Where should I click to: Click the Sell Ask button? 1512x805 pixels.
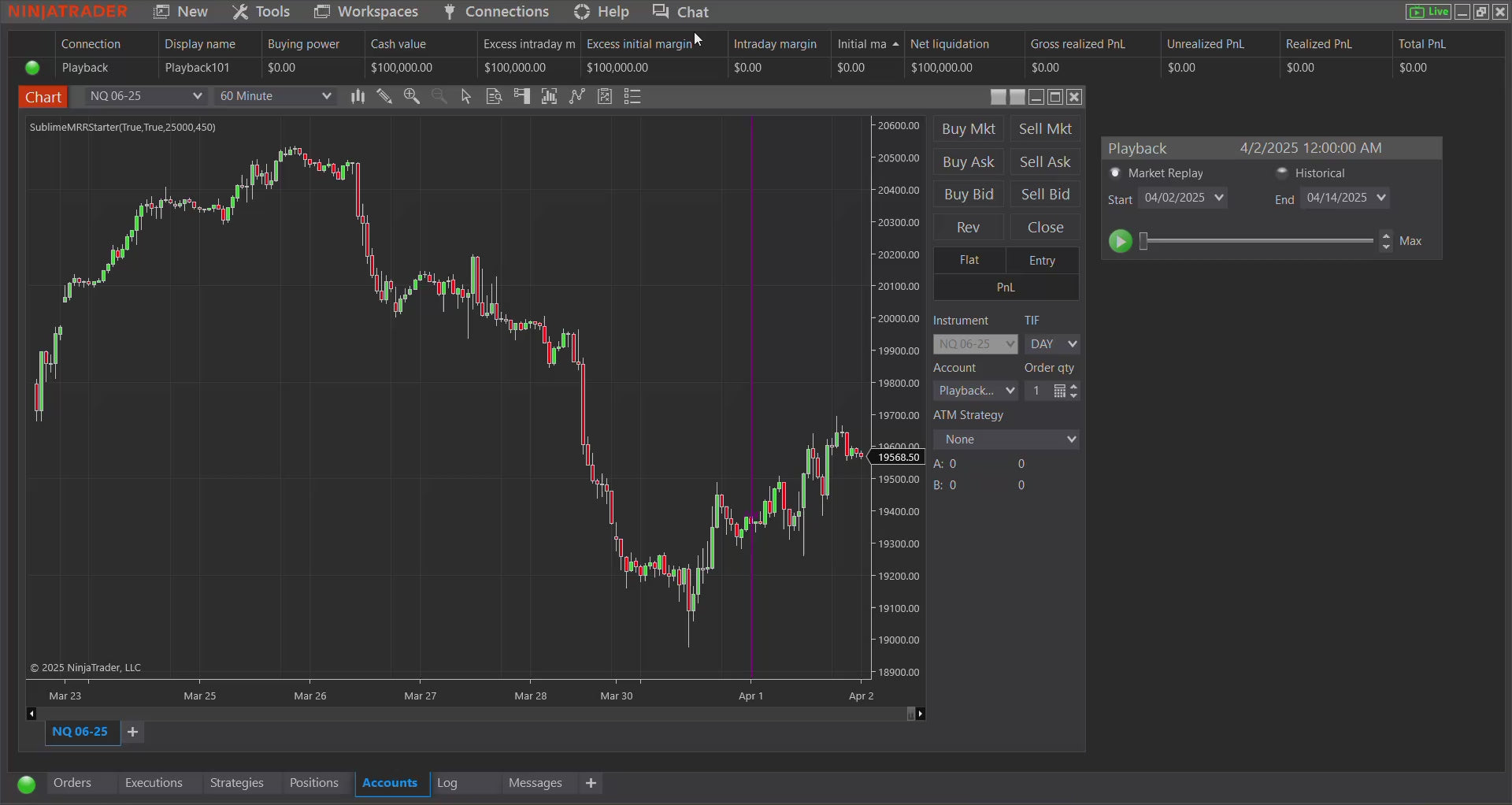(x=1045, y=162)
